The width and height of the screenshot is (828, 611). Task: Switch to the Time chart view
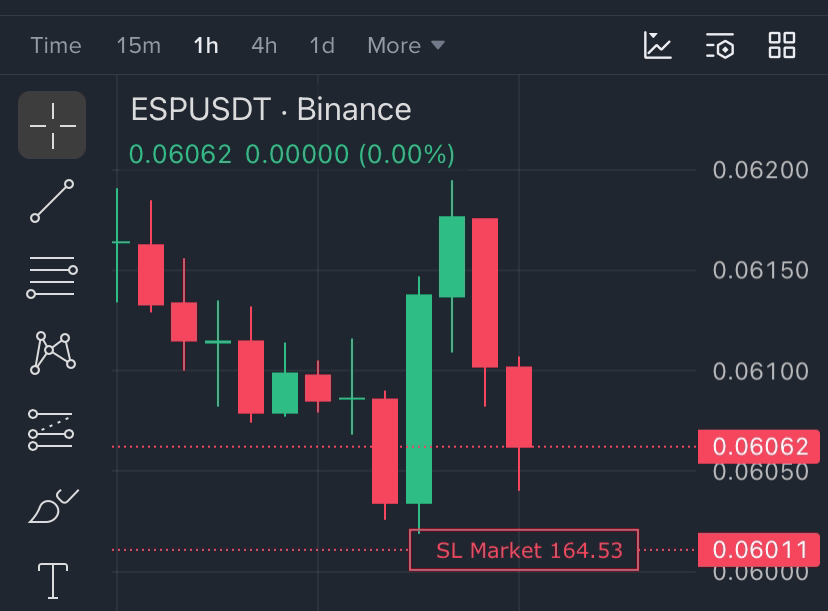pos(56,45)
